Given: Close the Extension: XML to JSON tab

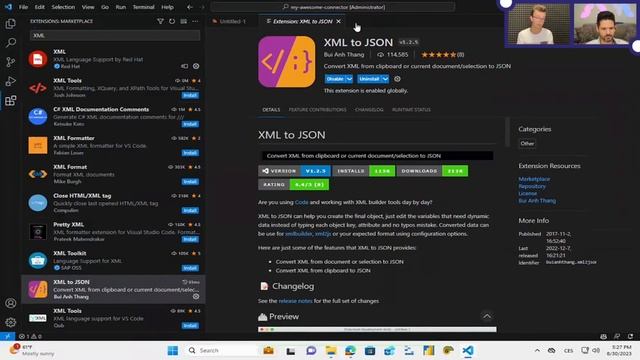Looking at the screenshot, I should click(338, 21).
